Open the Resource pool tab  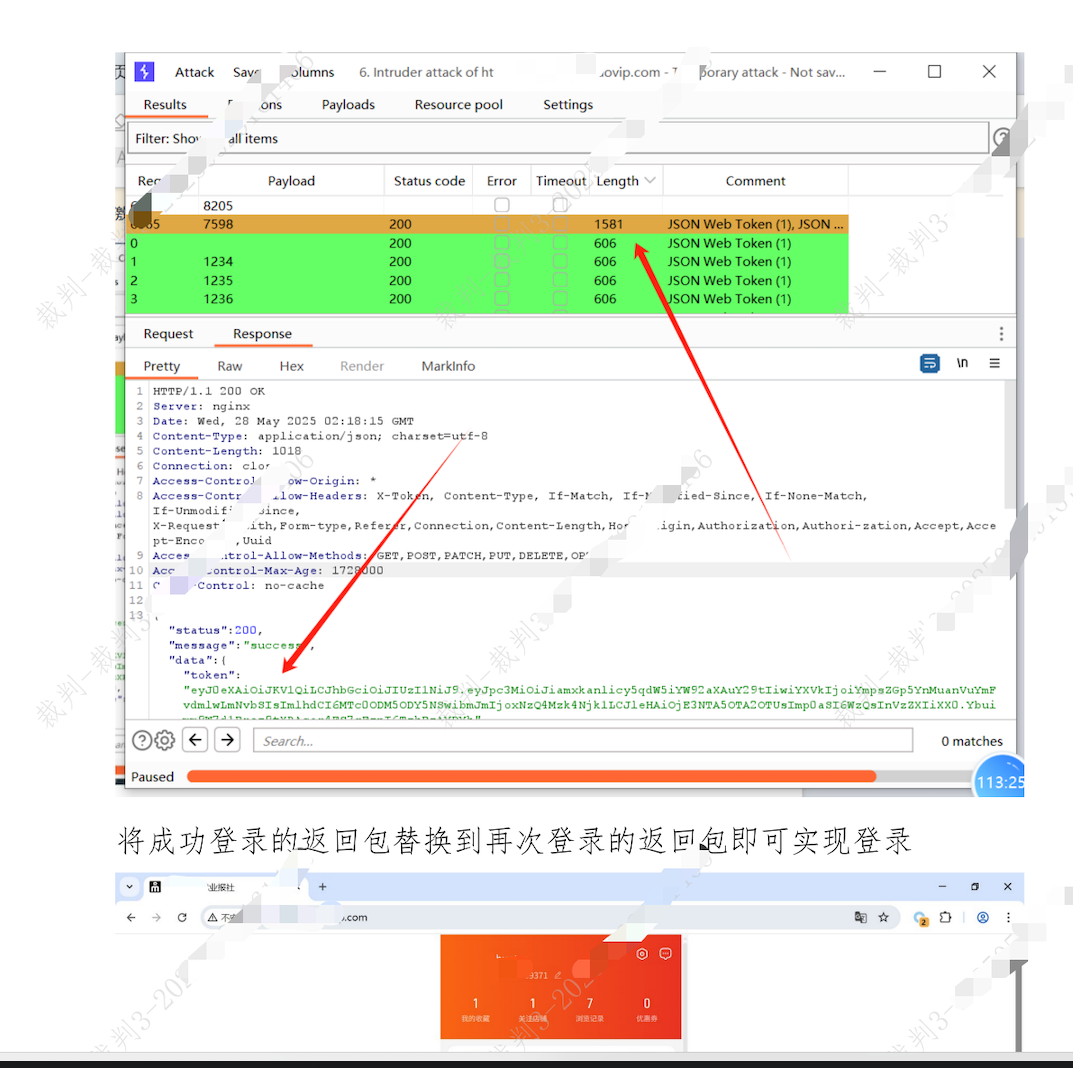458,105
